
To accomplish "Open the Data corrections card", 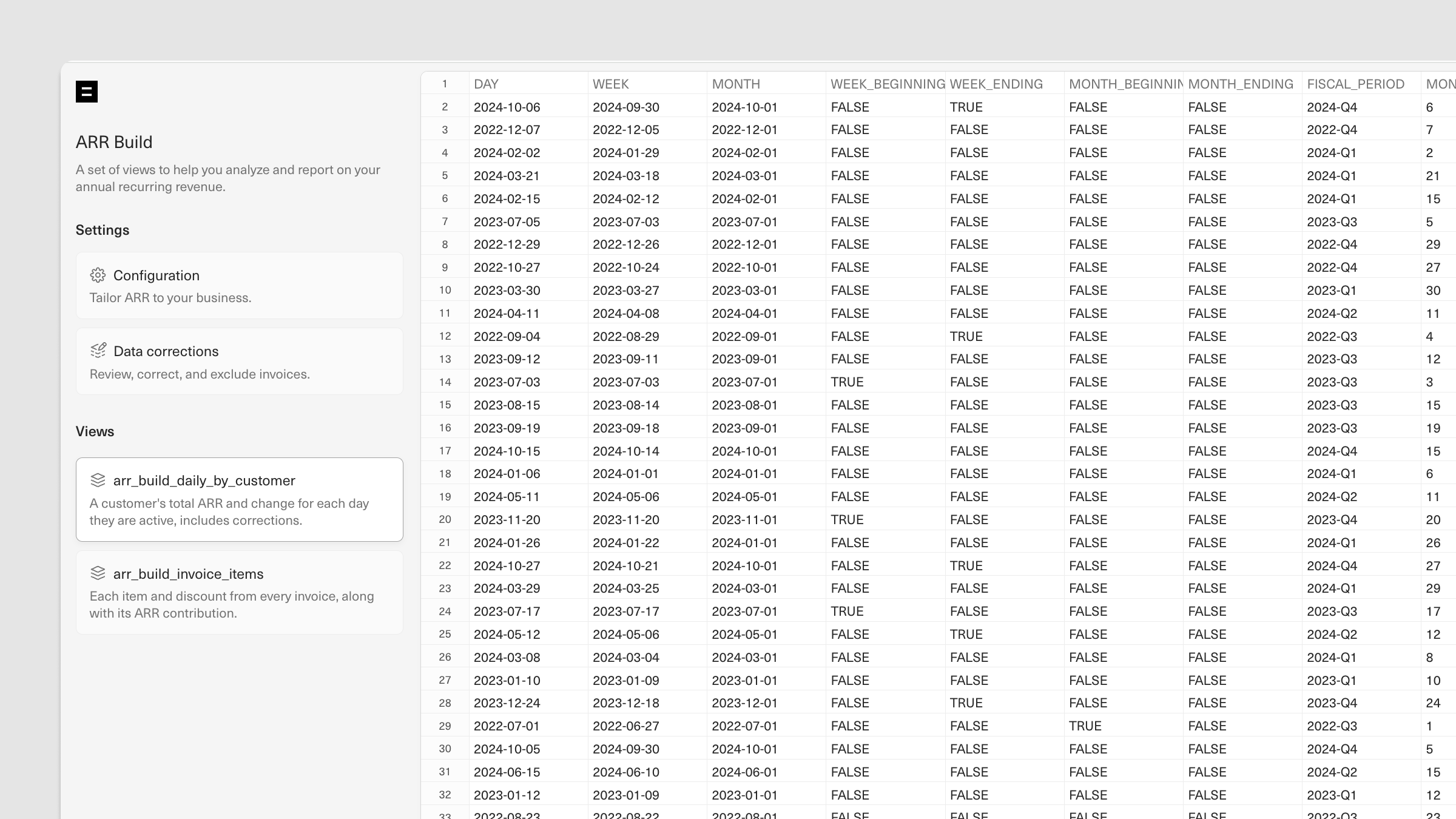I will [239, 362].
